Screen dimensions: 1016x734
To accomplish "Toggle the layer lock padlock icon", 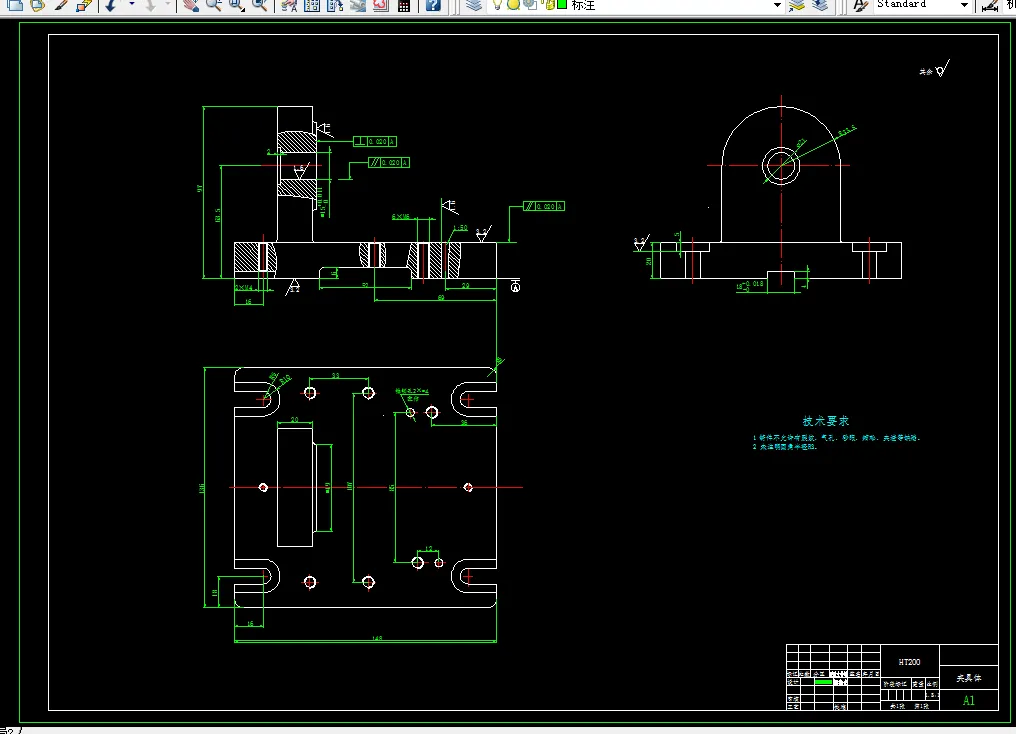I will (548, 5).
